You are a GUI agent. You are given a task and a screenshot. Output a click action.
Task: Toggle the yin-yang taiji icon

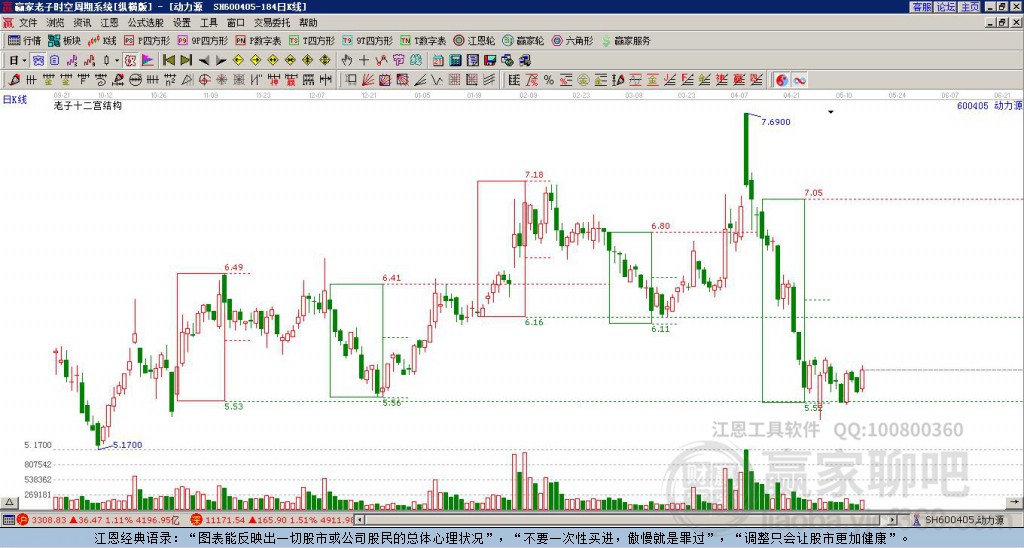782,80
